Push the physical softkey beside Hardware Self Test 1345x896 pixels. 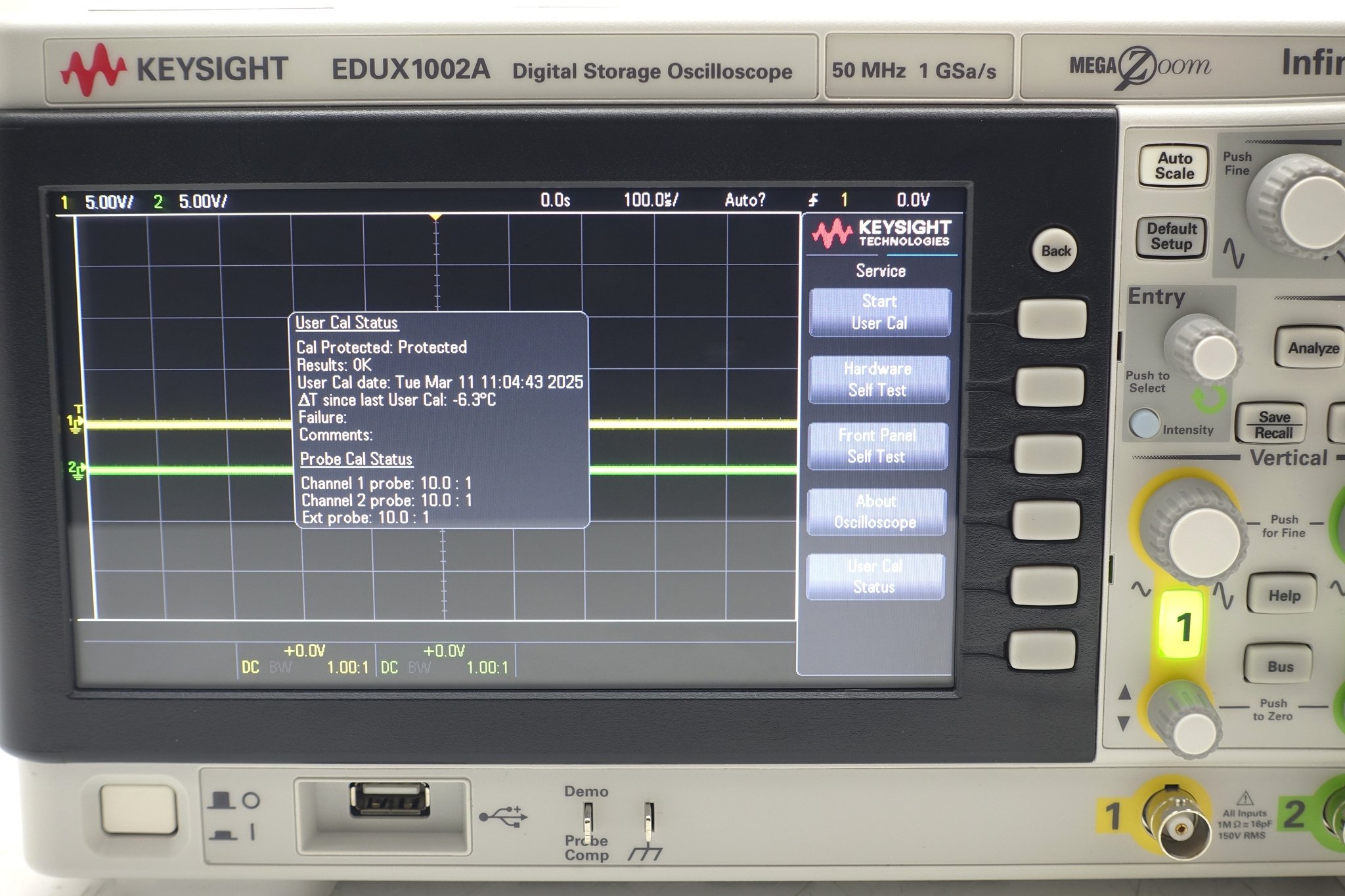click(x=1049, y=387)
